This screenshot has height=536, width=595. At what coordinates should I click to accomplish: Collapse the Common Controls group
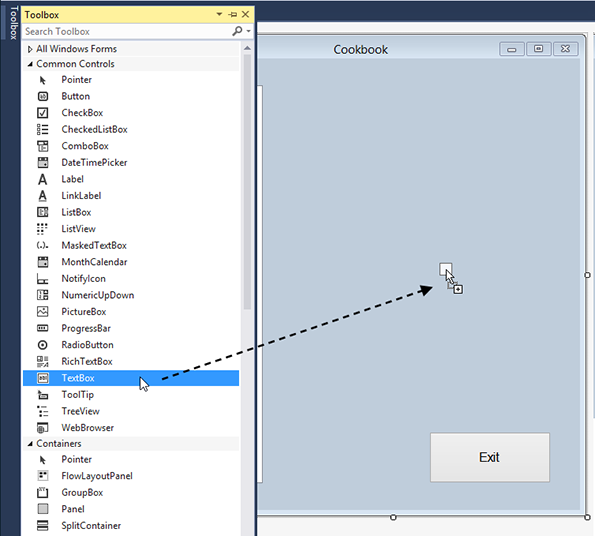30,64
